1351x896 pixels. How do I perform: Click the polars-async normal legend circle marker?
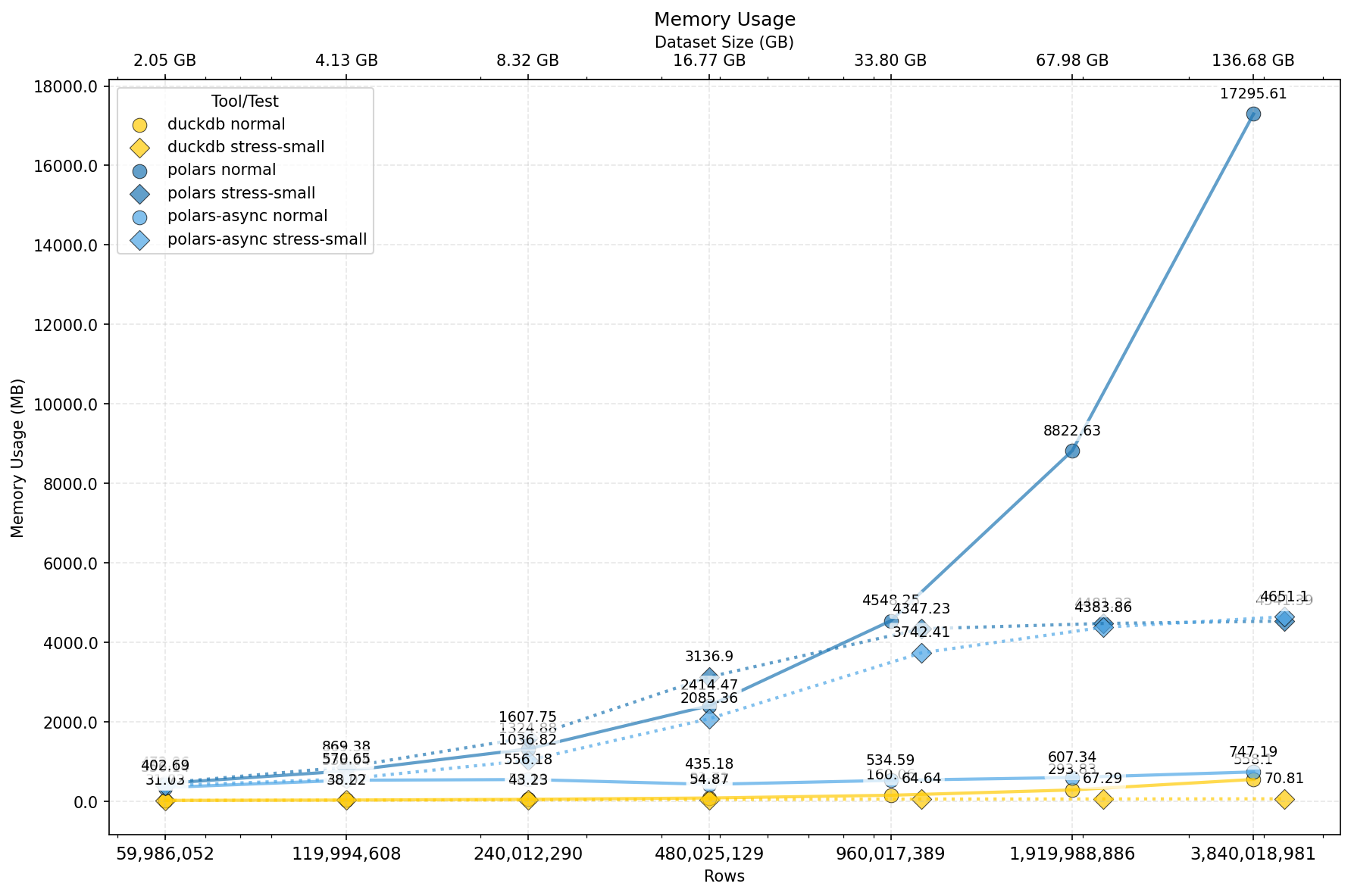(139, 217)
